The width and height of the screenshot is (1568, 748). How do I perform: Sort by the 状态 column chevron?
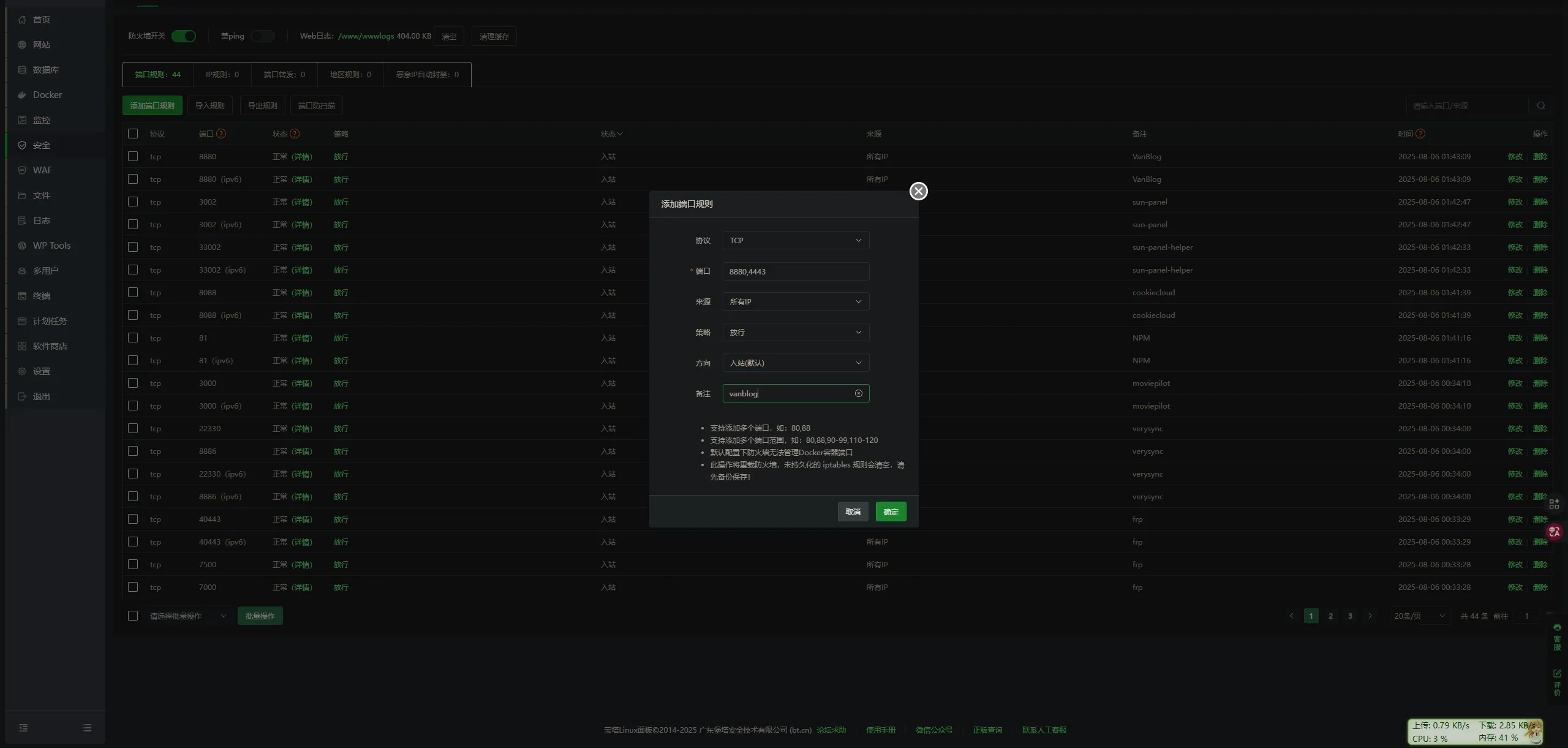tap(620, 134)
